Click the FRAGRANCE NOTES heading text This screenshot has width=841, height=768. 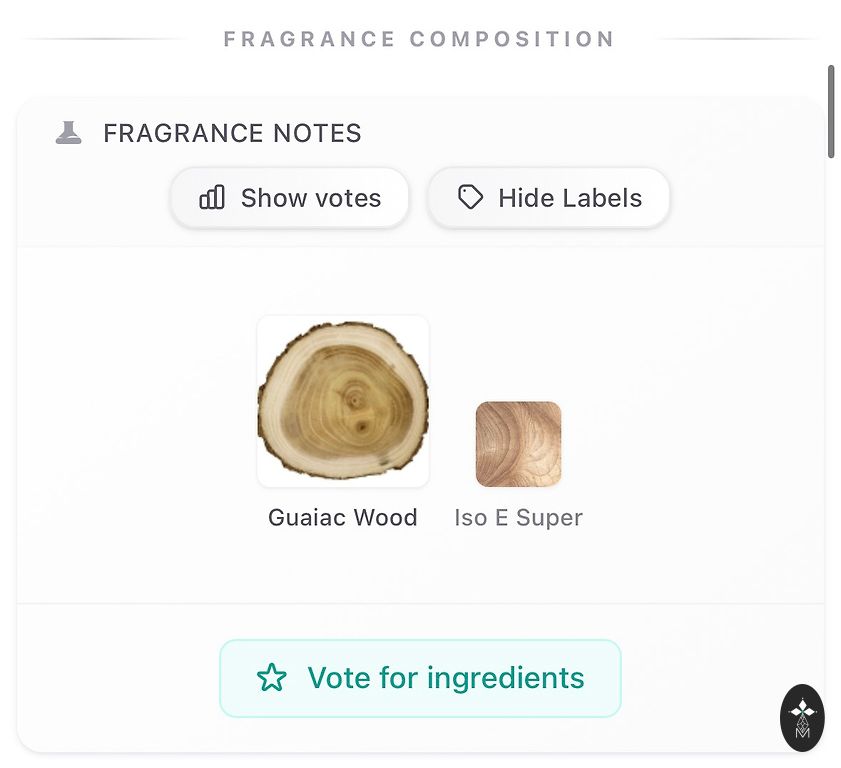232,133
